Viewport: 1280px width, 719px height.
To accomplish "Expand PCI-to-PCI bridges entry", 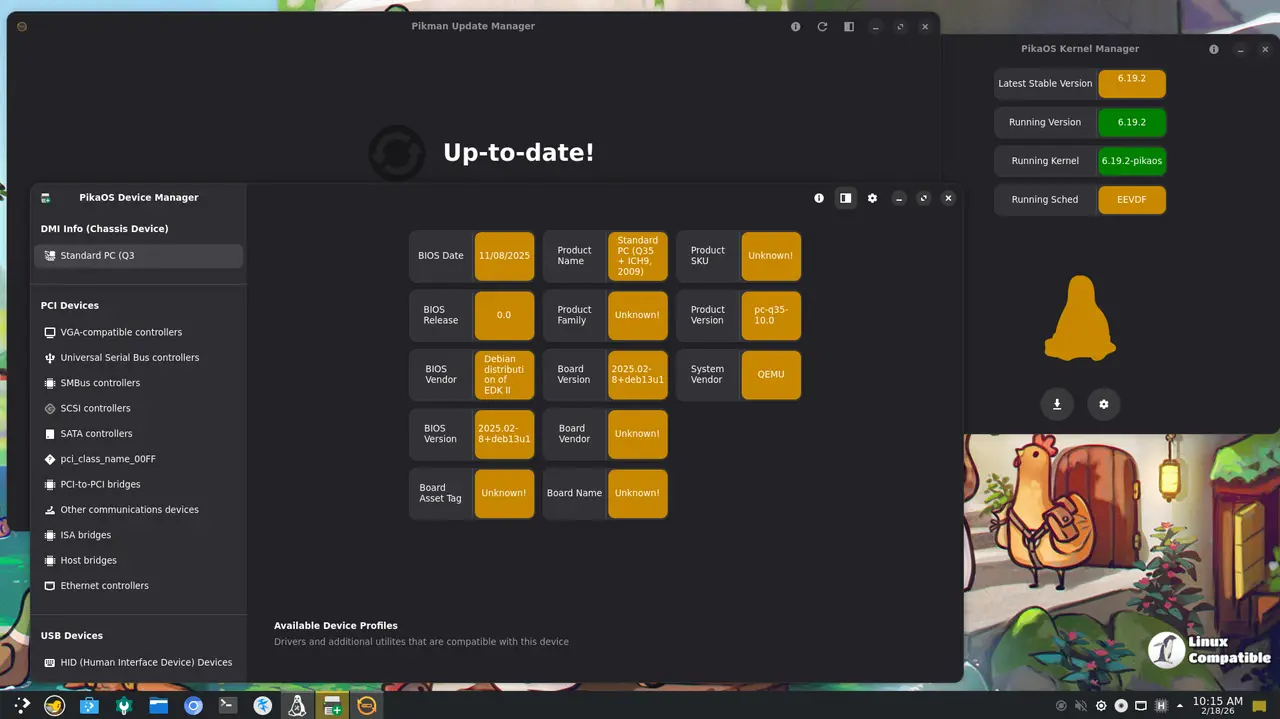I will pyautogui.click(x=100, y=485).
